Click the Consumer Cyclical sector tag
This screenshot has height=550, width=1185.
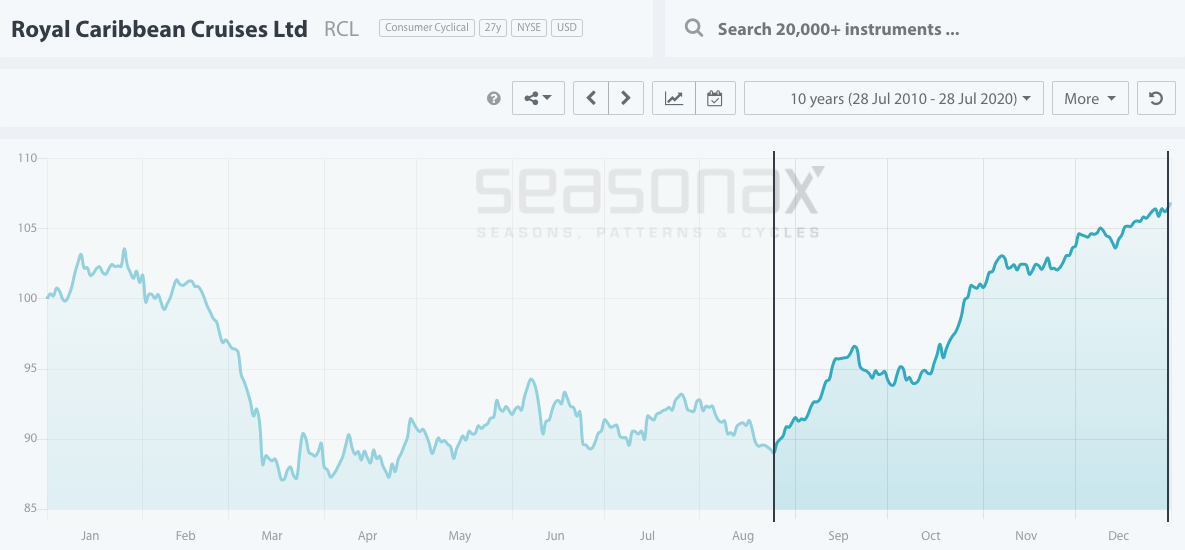[x=425, y=28]
